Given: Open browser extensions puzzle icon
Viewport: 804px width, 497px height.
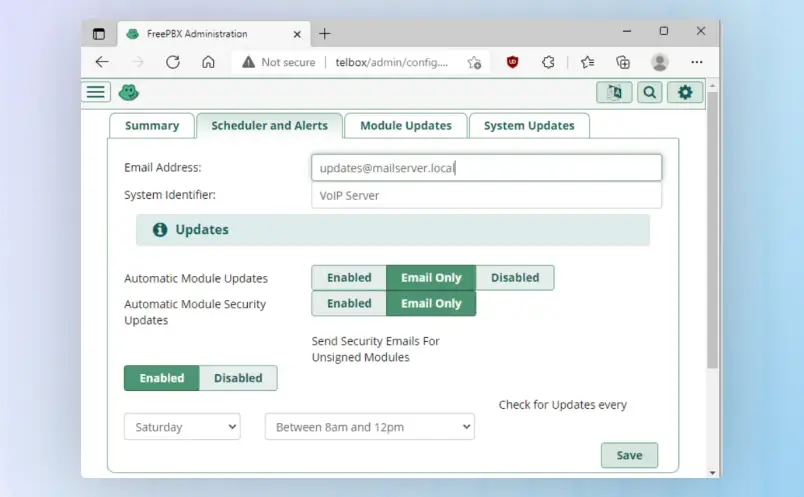Looking at the screenshot, I should (x=548, y=62).
